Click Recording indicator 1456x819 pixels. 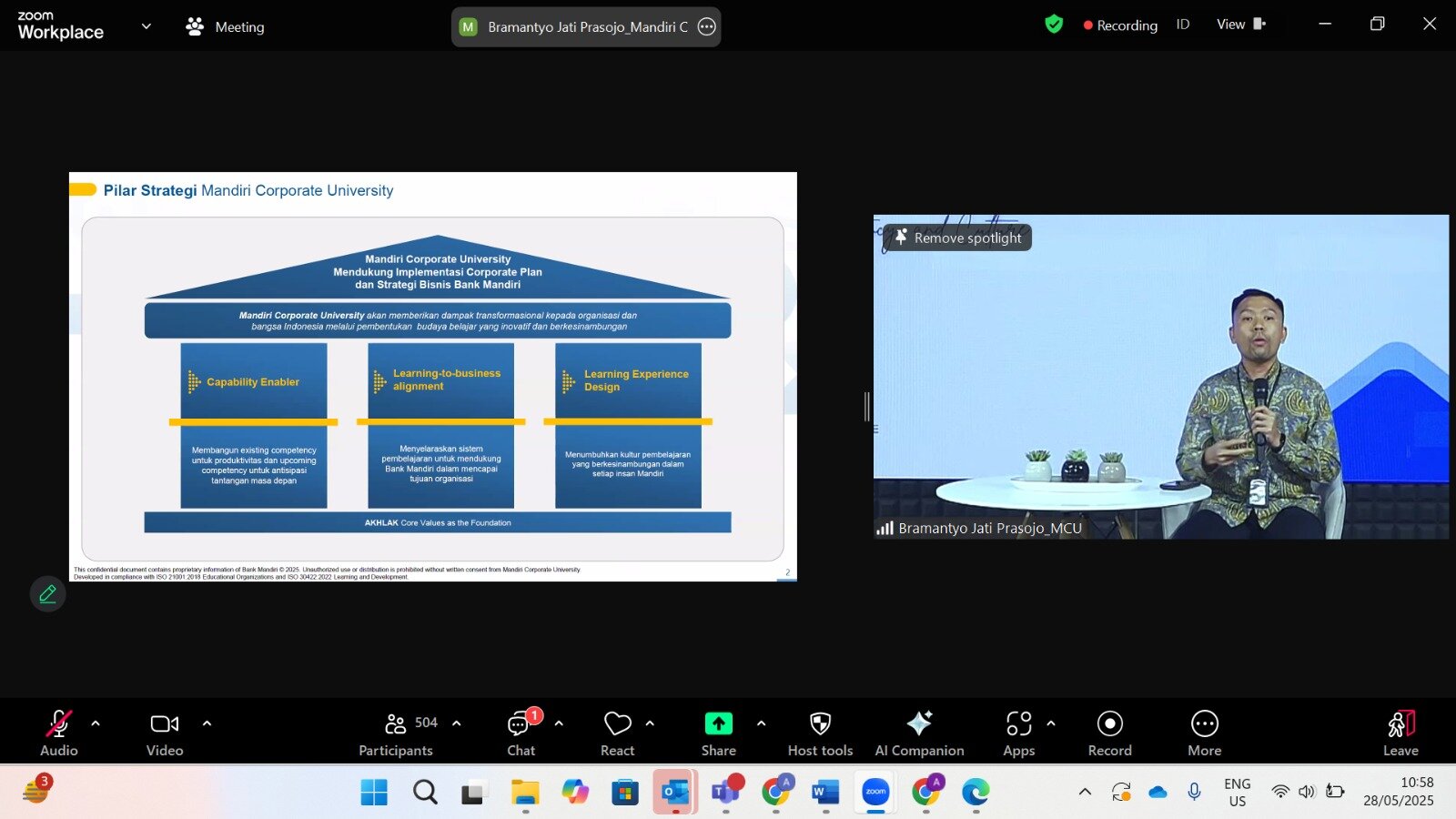coord(1120,25)
